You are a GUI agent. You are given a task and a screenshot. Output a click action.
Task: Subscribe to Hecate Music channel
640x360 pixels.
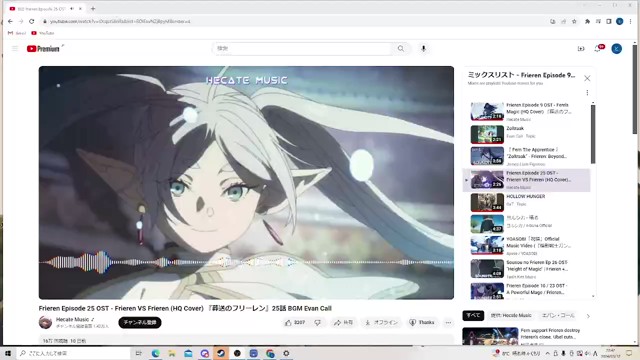[x=140, y=322]
